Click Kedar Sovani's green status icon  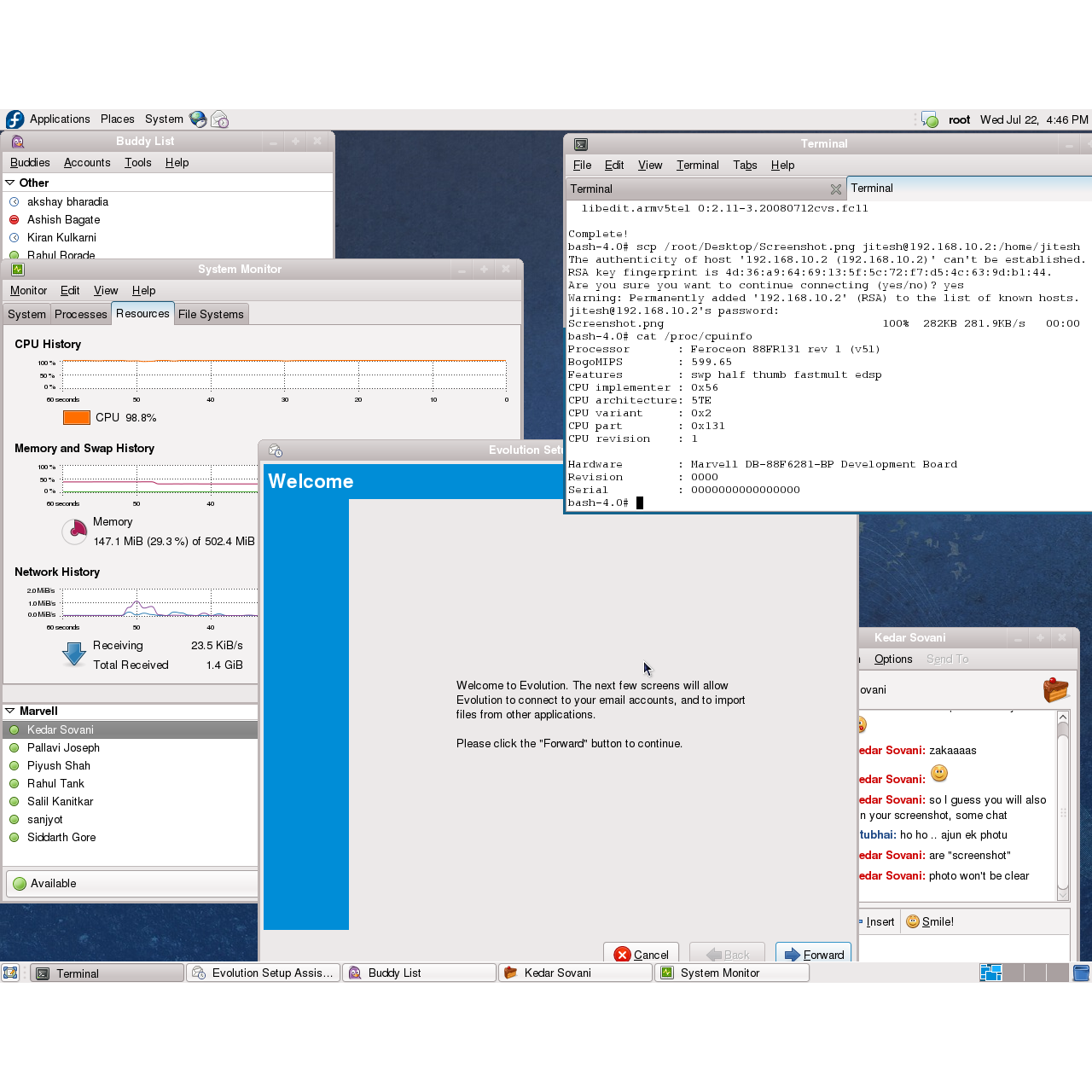point(14,729)
